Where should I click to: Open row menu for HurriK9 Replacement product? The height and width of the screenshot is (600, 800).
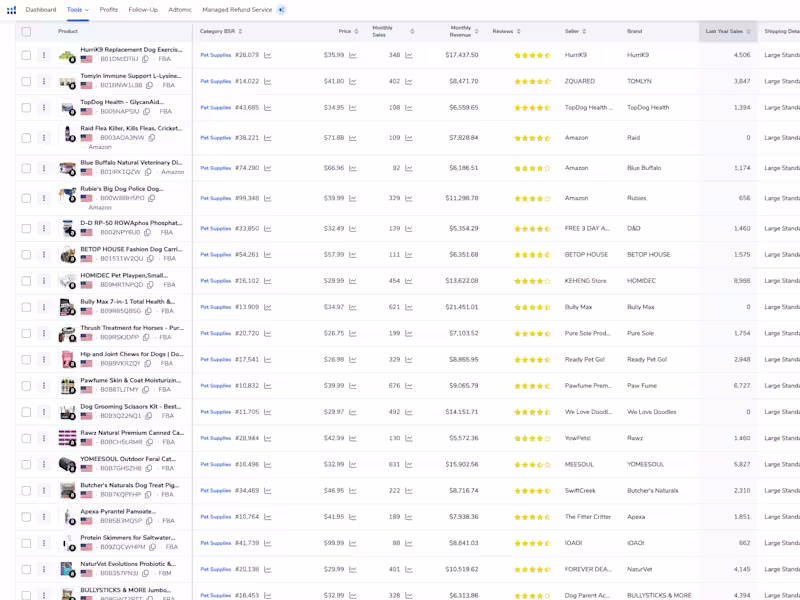(44, 55)
